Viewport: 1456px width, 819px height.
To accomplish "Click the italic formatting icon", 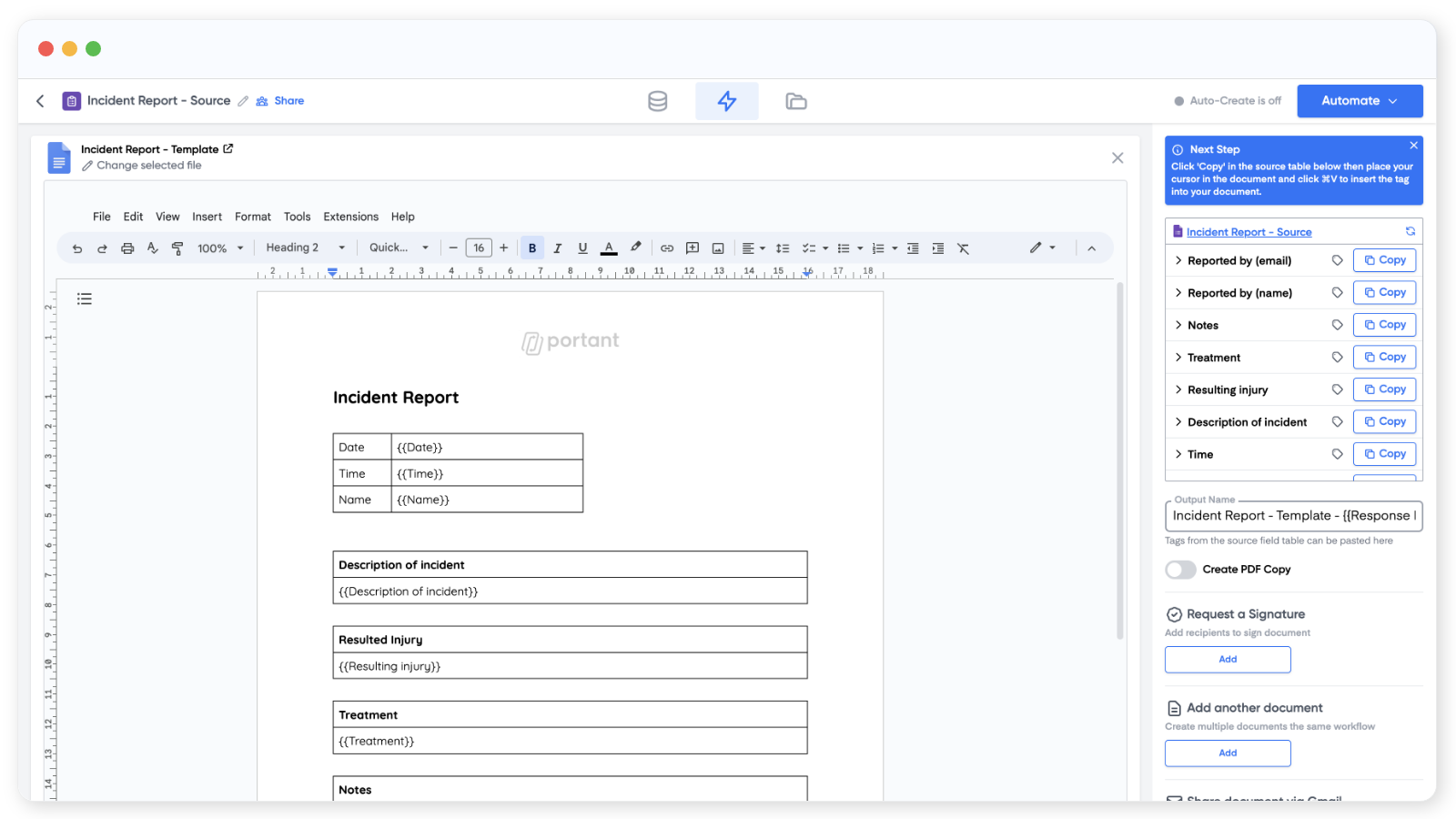I will [x=558, y=248].
